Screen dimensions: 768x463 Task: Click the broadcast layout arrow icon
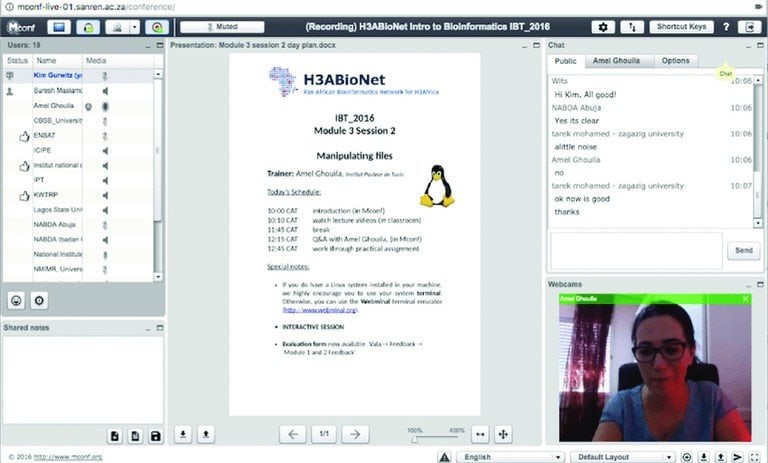pos(738,457)
